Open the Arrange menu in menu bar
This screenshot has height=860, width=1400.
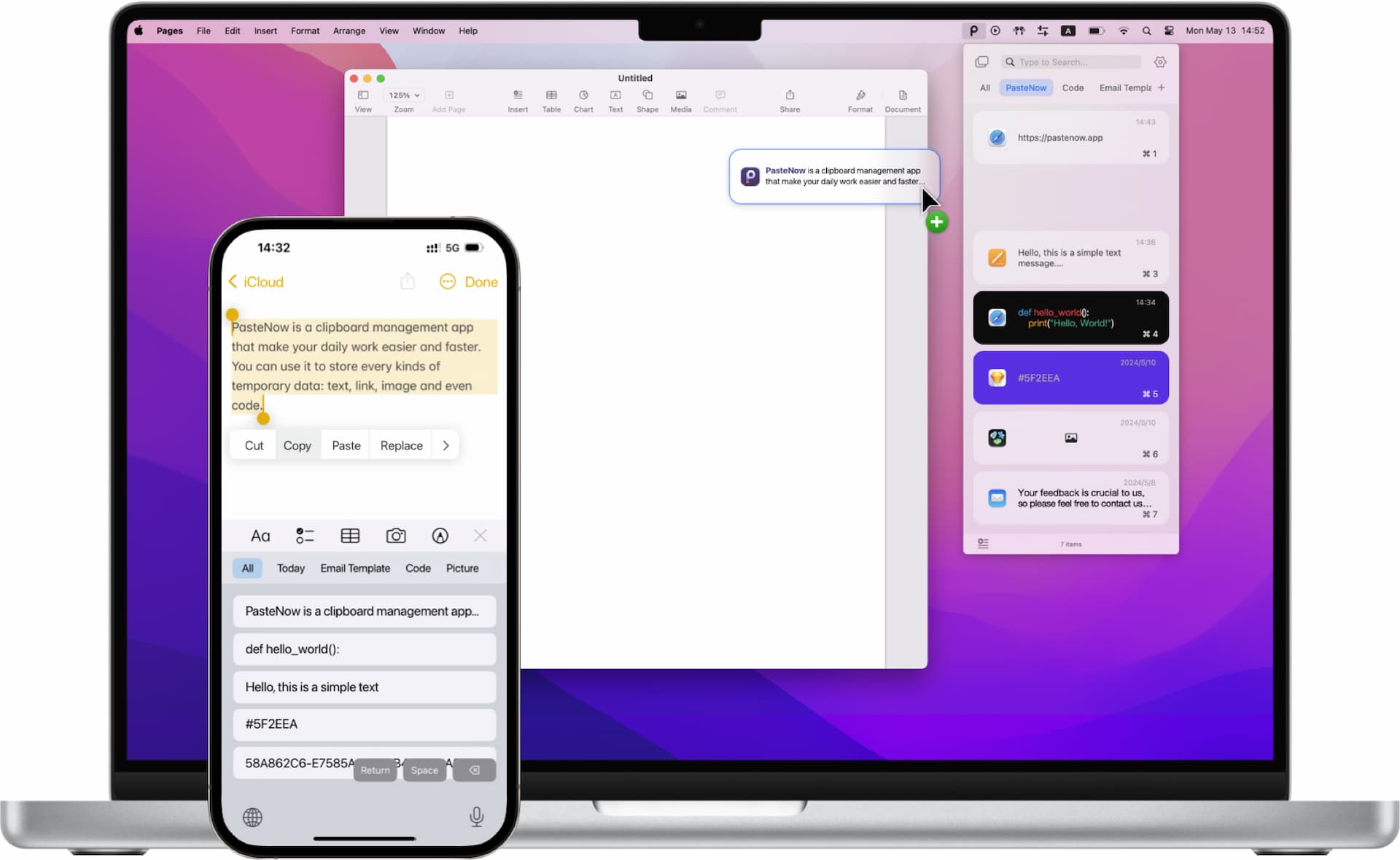pos(349,31)
